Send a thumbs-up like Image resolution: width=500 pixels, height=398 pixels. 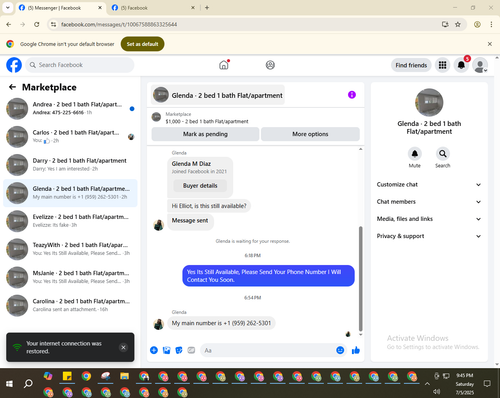tap(356, 350)
